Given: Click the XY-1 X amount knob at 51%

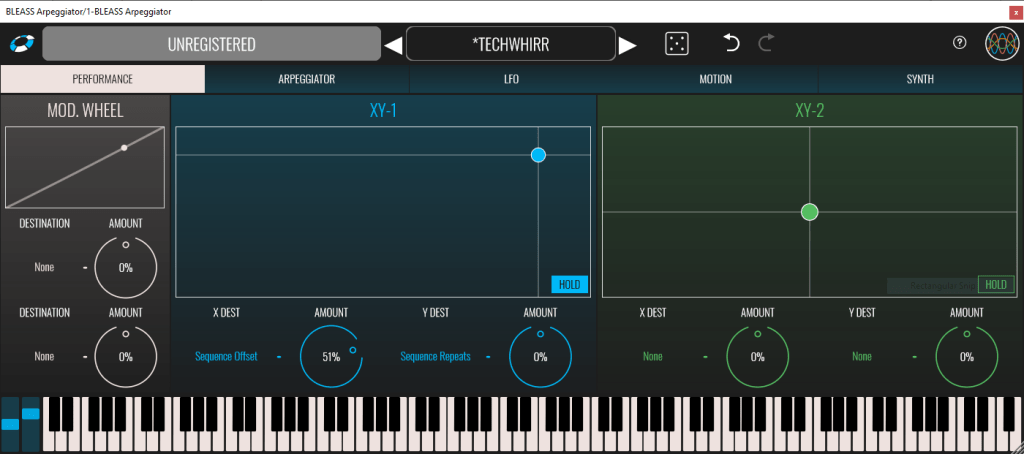Looking at the screenshot, I should pos(330,356).
